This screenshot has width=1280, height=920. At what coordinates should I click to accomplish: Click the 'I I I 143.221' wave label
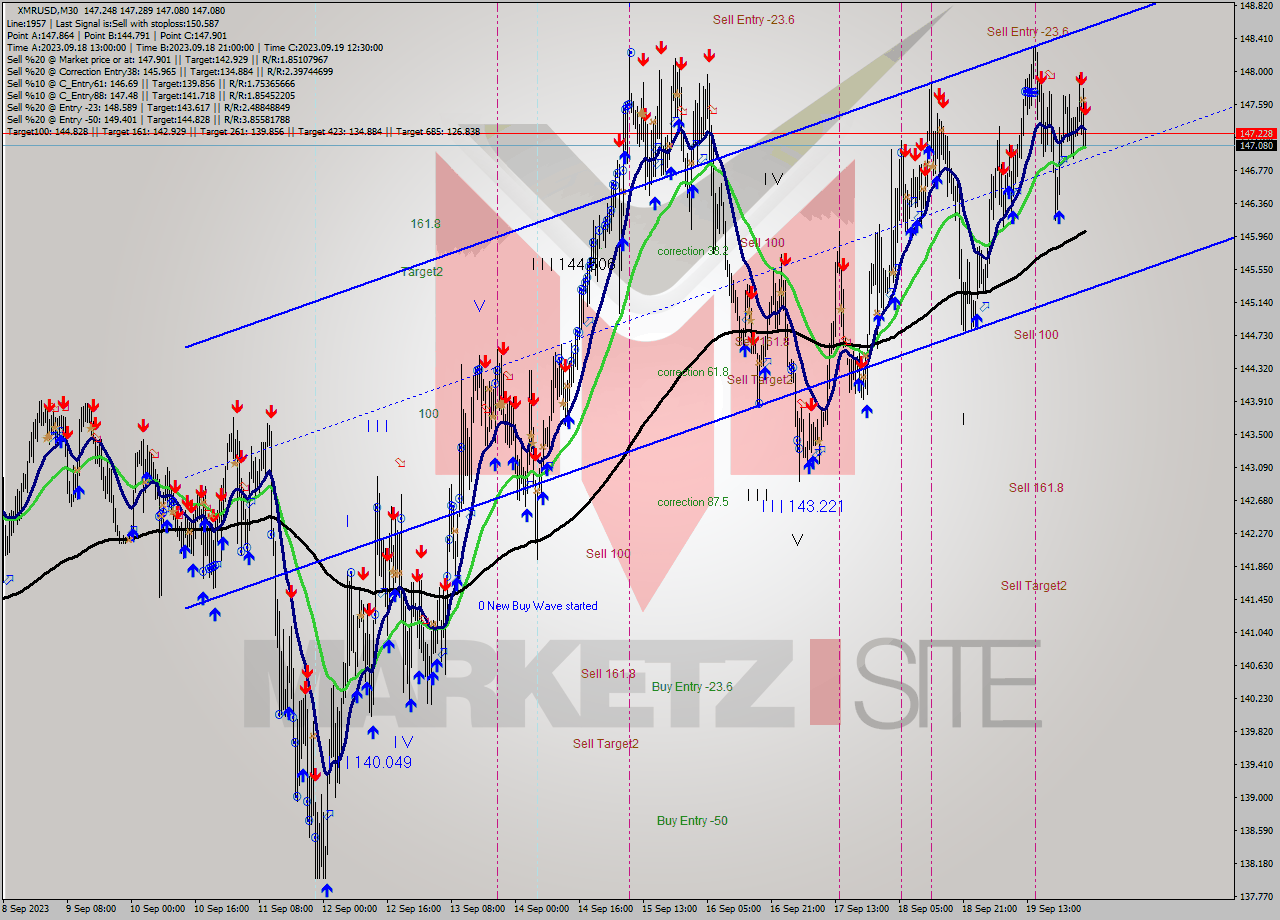pyautogui.click(x=803, y=506)
